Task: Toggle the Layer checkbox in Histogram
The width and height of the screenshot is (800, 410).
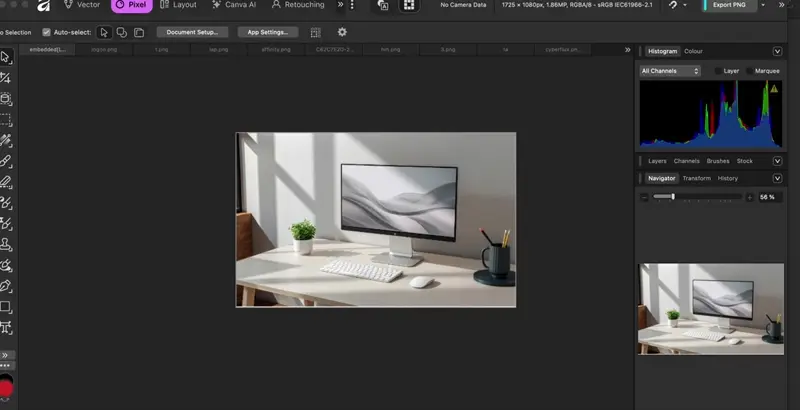Action: click(x=718, y=71)
